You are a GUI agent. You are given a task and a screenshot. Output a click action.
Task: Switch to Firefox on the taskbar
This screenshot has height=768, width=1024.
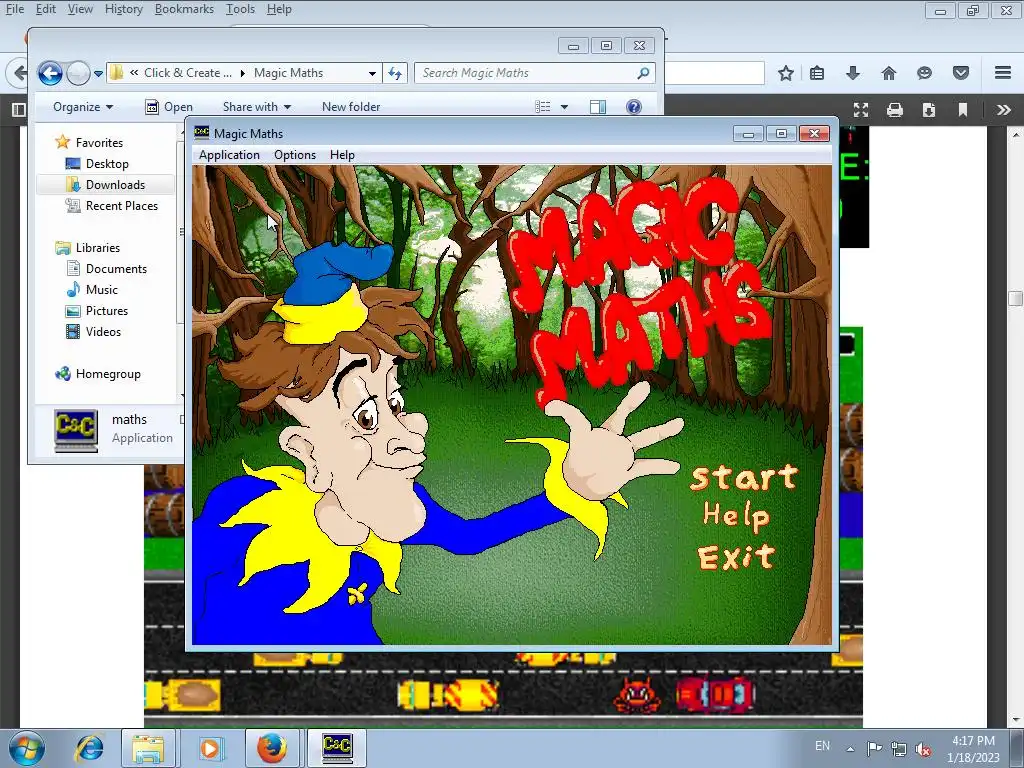pyautogui.click(x=272, y=748)
